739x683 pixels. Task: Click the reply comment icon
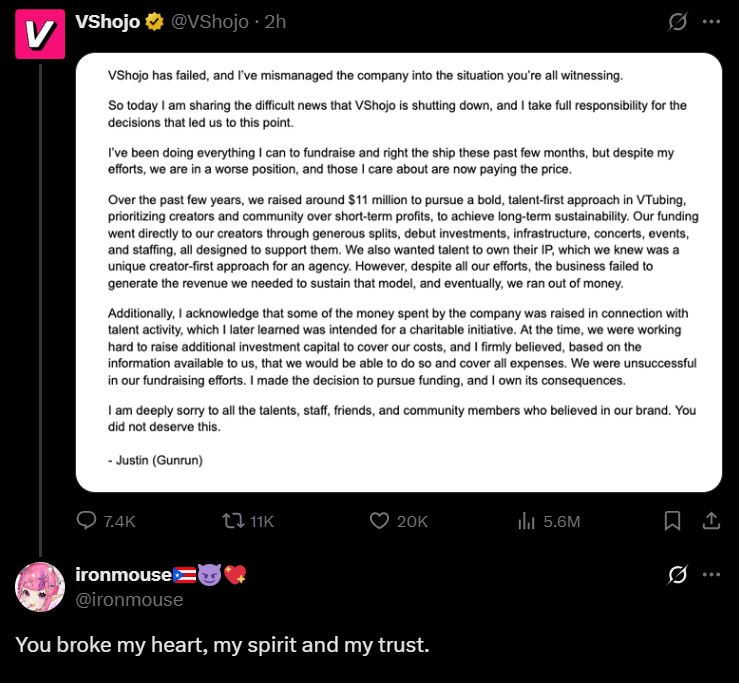click(x=87, y=521)
